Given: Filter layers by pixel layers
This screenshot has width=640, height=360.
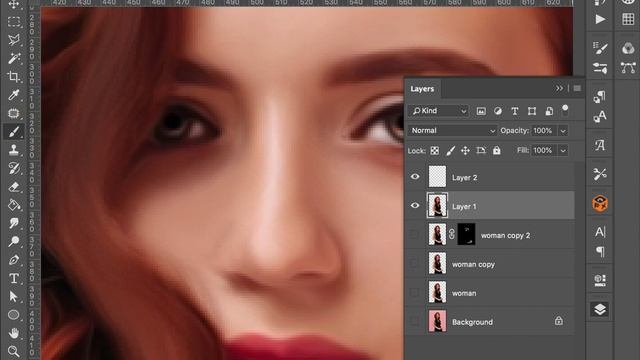Looking at the screenshot, I should point(481,111).
